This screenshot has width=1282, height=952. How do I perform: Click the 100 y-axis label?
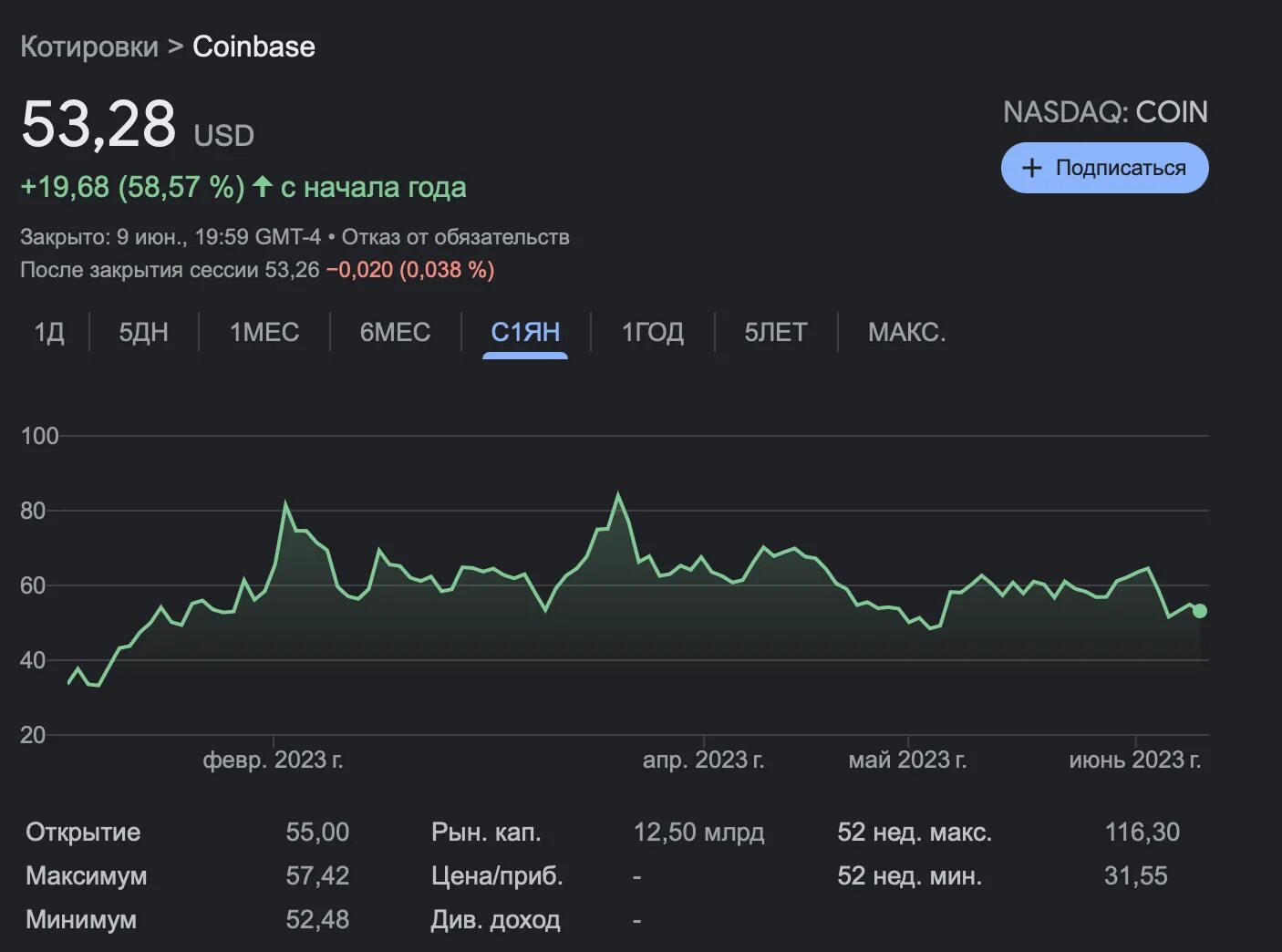39,436
